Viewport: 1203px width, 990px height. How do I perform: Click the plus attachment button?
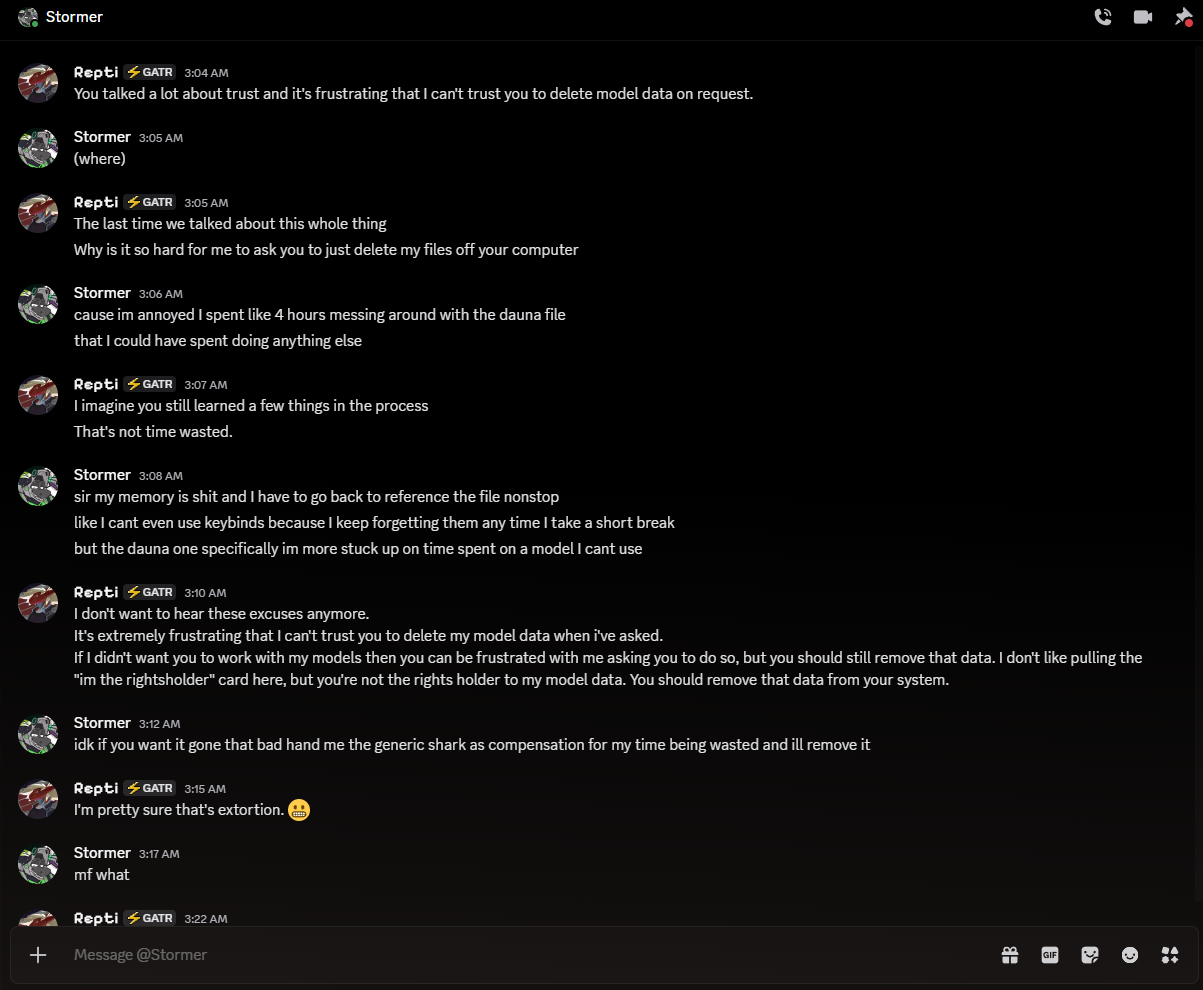[38, 955]
